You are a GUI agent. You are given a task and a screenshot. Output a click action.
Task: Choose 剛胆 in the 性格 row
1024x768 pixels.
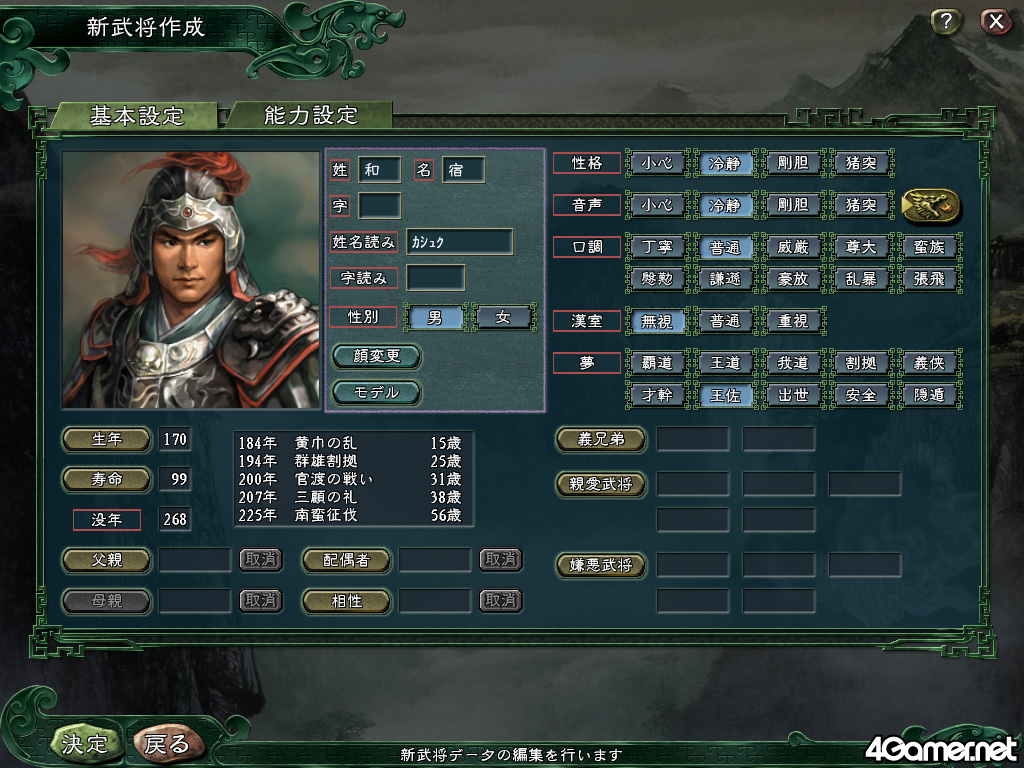pos(793,163)
